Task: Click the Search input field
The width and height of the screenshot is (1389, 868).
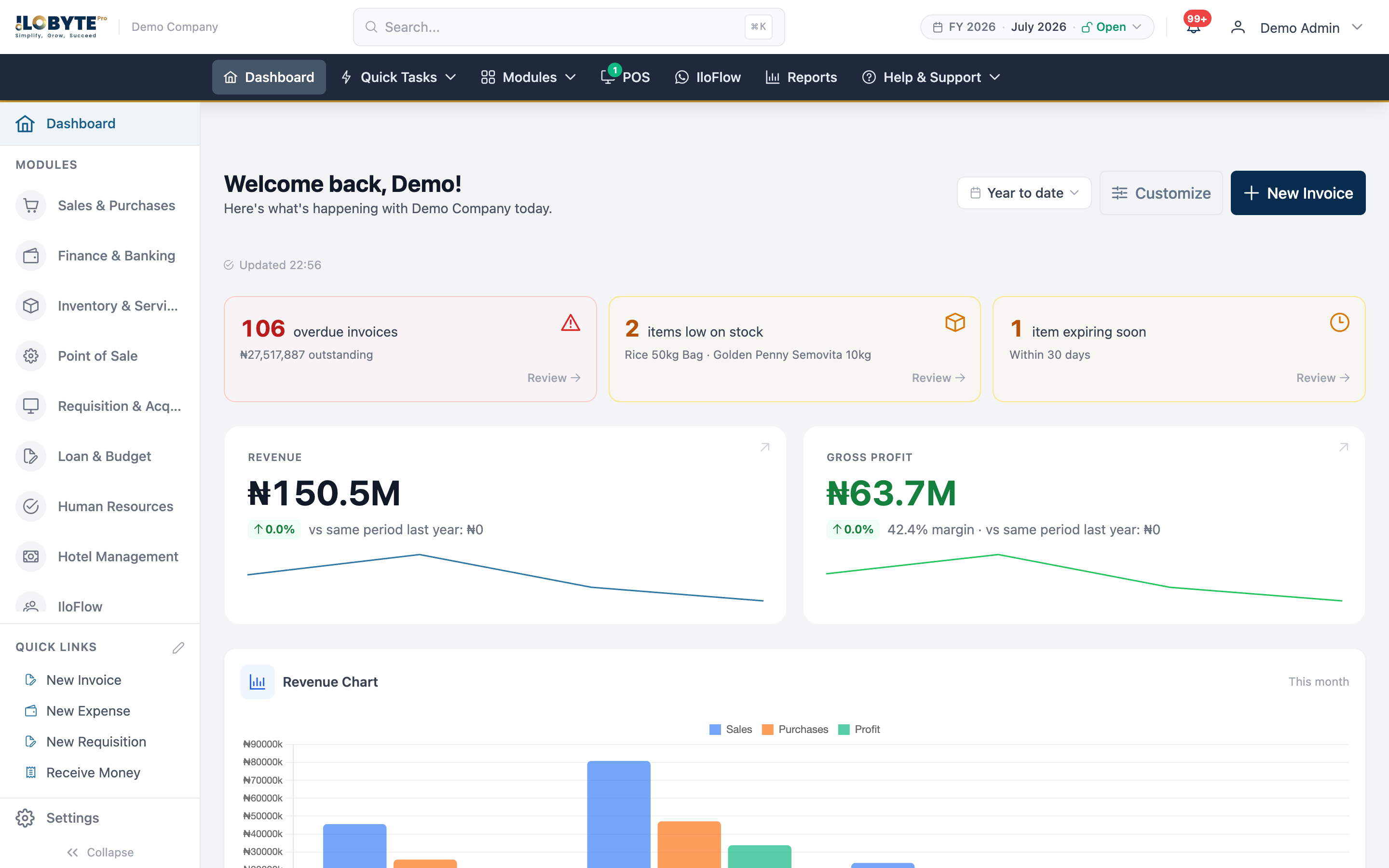Action: click(569, 27)
